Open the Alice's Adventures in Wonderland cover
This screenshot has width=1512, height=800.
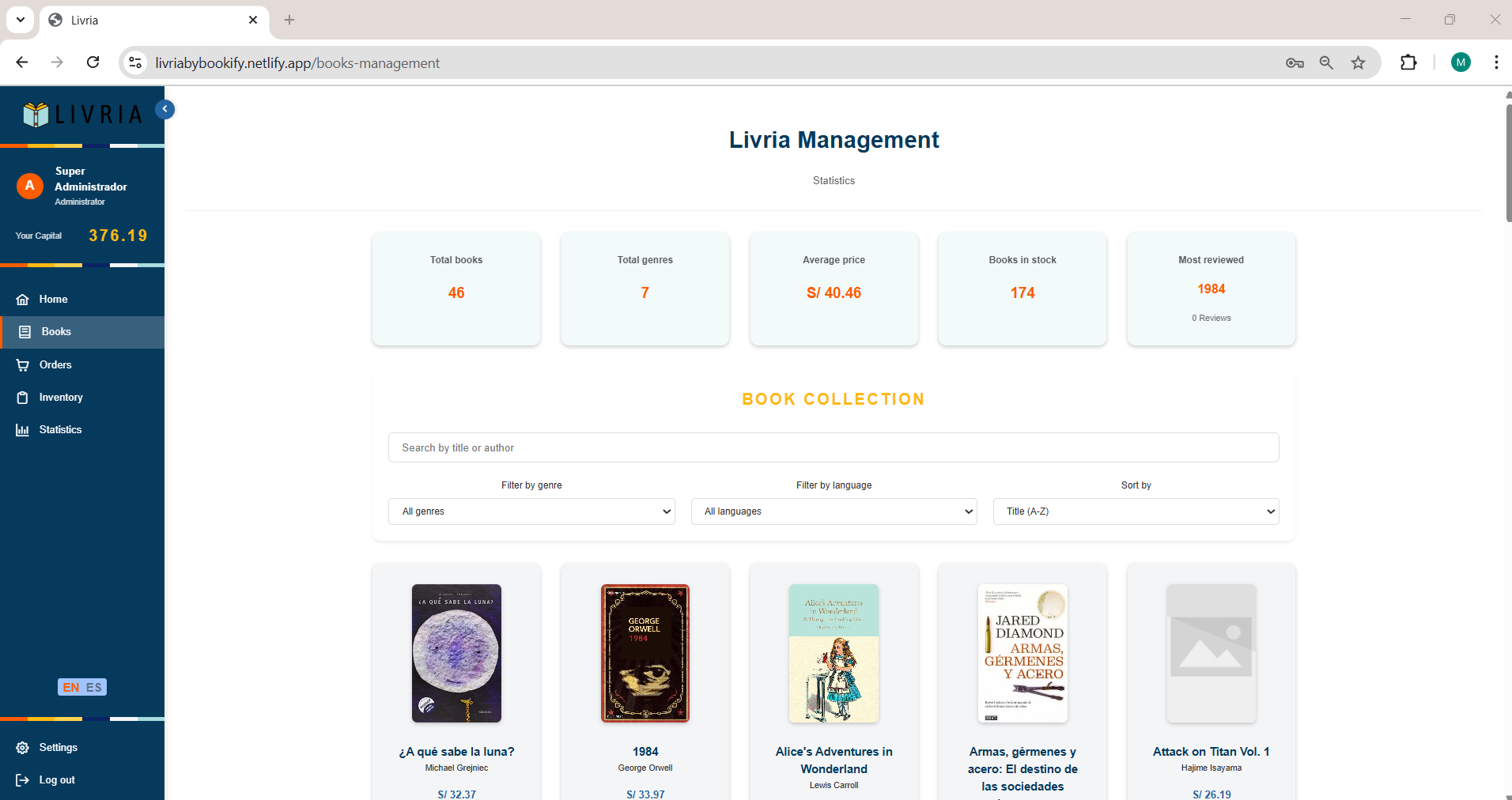coord(833,653)
